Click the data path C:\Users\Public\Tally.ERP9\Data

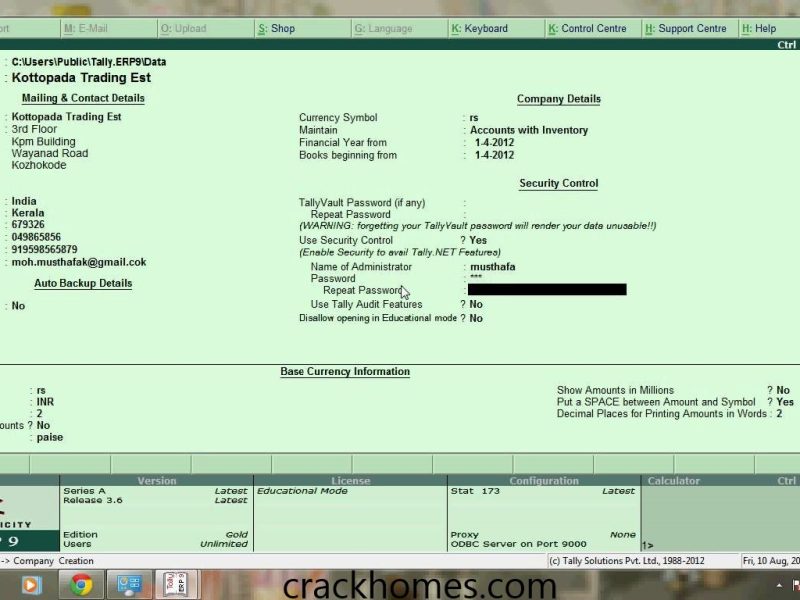pos(89,62)
